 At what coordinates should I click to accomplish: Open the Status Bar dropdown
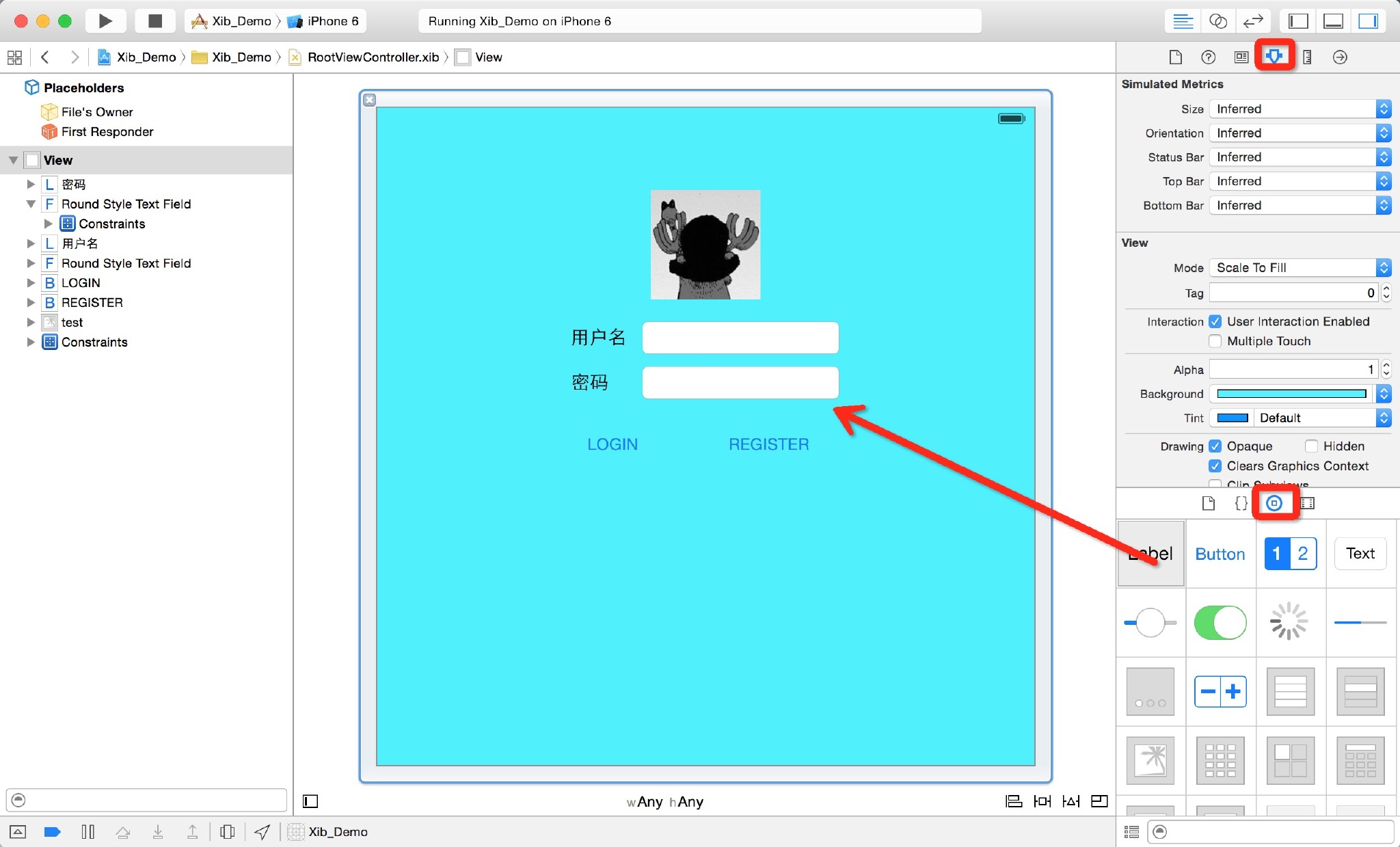(x=1300, y=157)
